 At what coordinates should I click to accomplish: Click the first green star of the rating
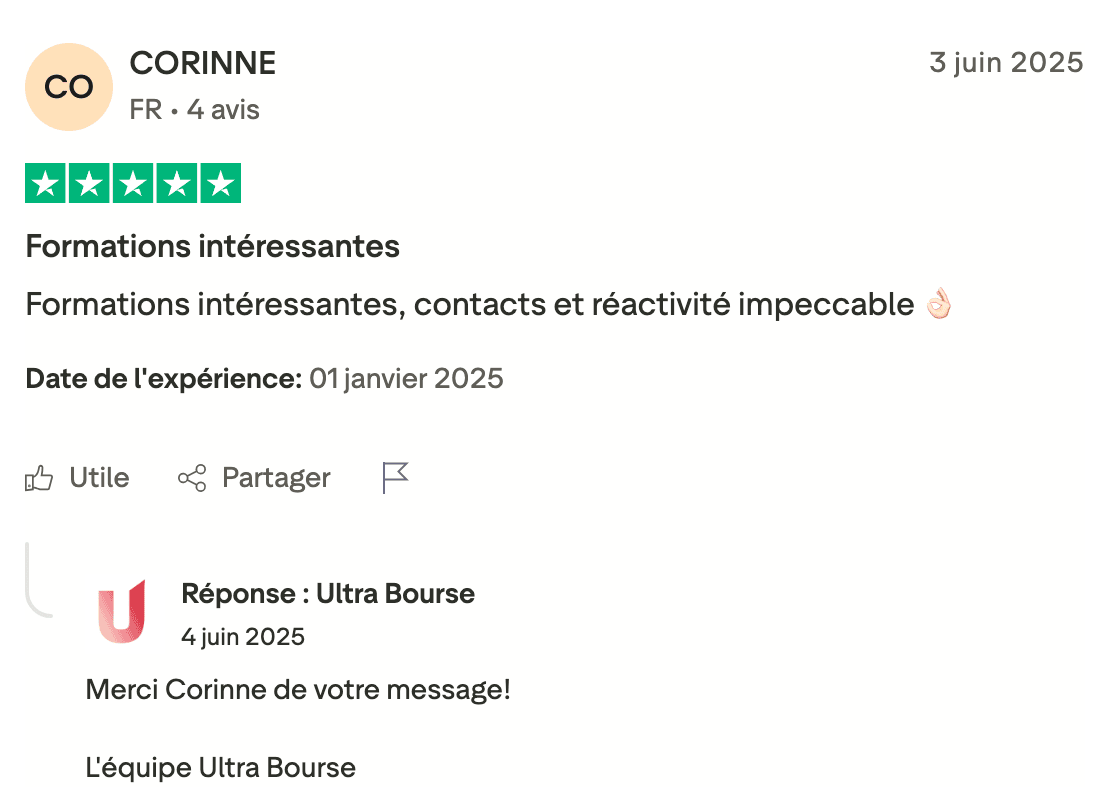point(44,184)
